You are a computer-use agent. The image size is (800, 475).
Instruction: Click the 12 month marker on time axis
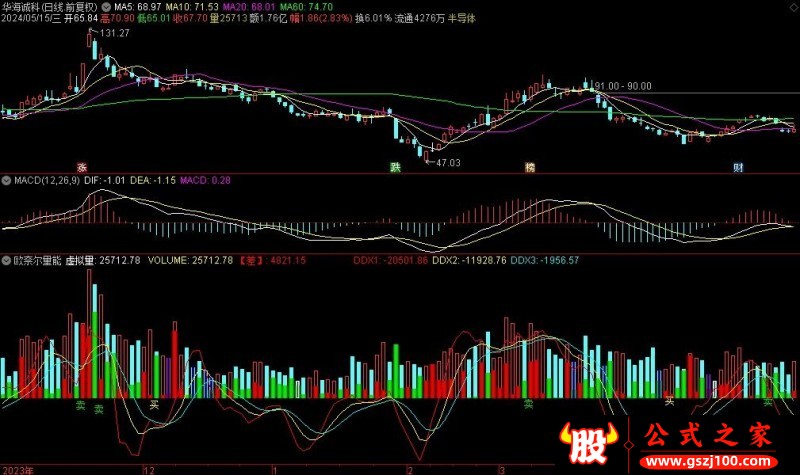pos(150,468)
